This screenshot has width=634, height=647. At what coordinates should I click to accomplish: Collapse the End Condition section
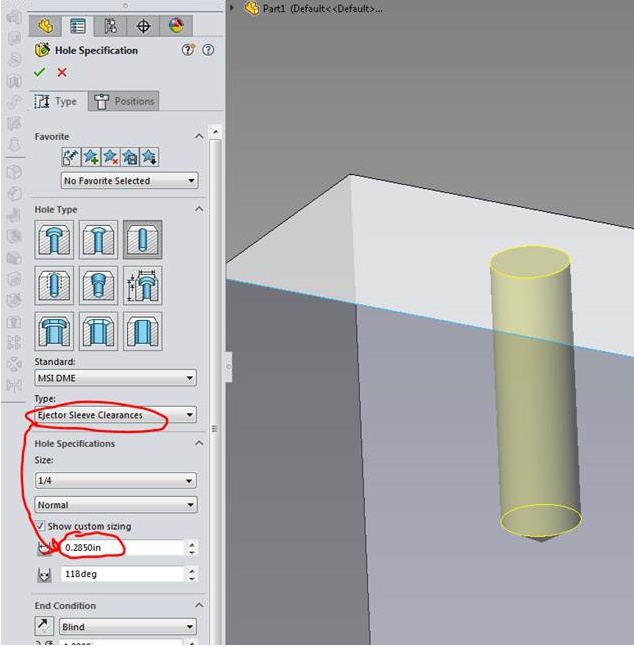tap(199, 605)
